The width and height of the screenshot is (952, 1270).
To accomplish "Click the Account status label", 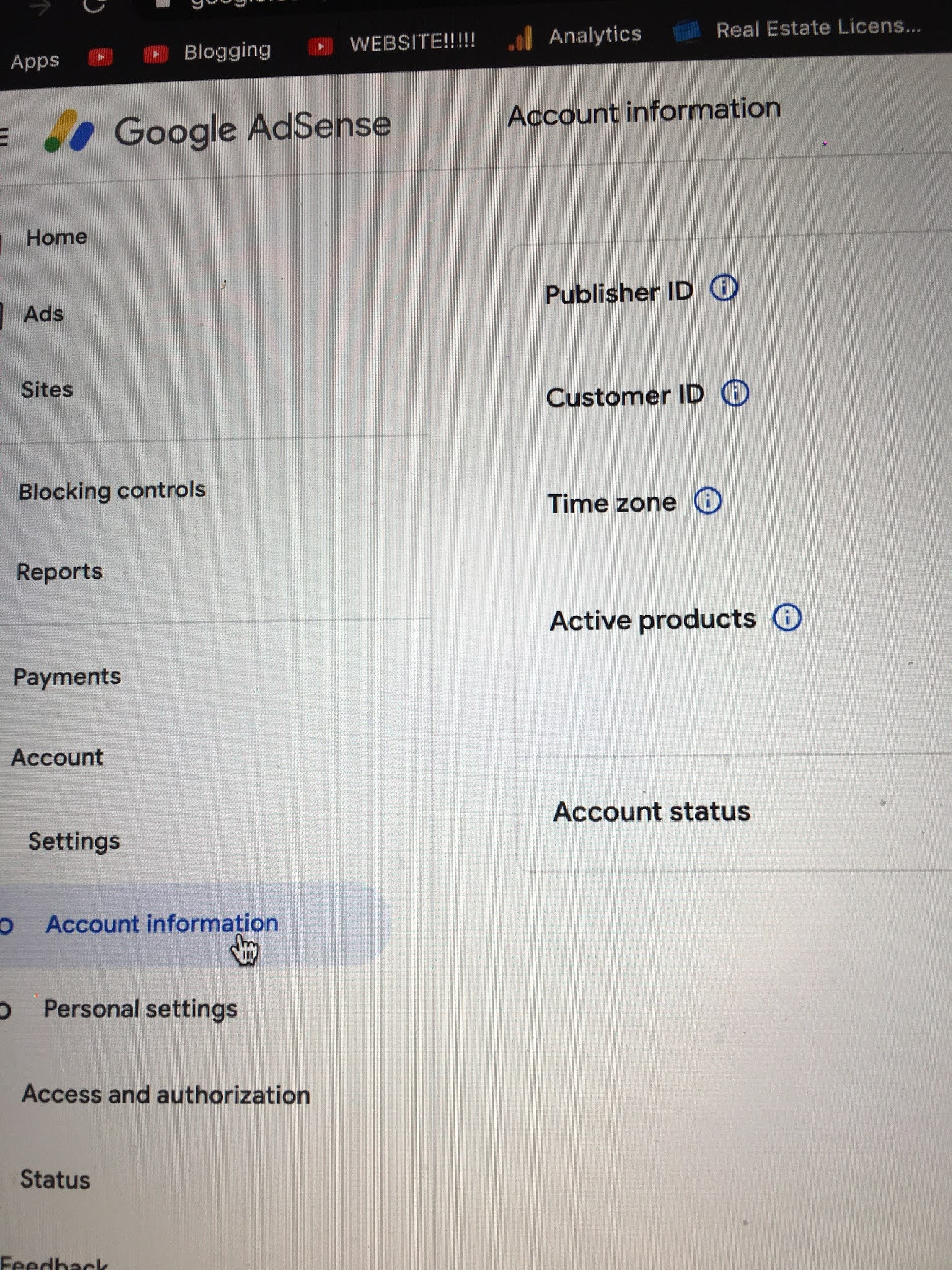I will [x=651, y=812].
